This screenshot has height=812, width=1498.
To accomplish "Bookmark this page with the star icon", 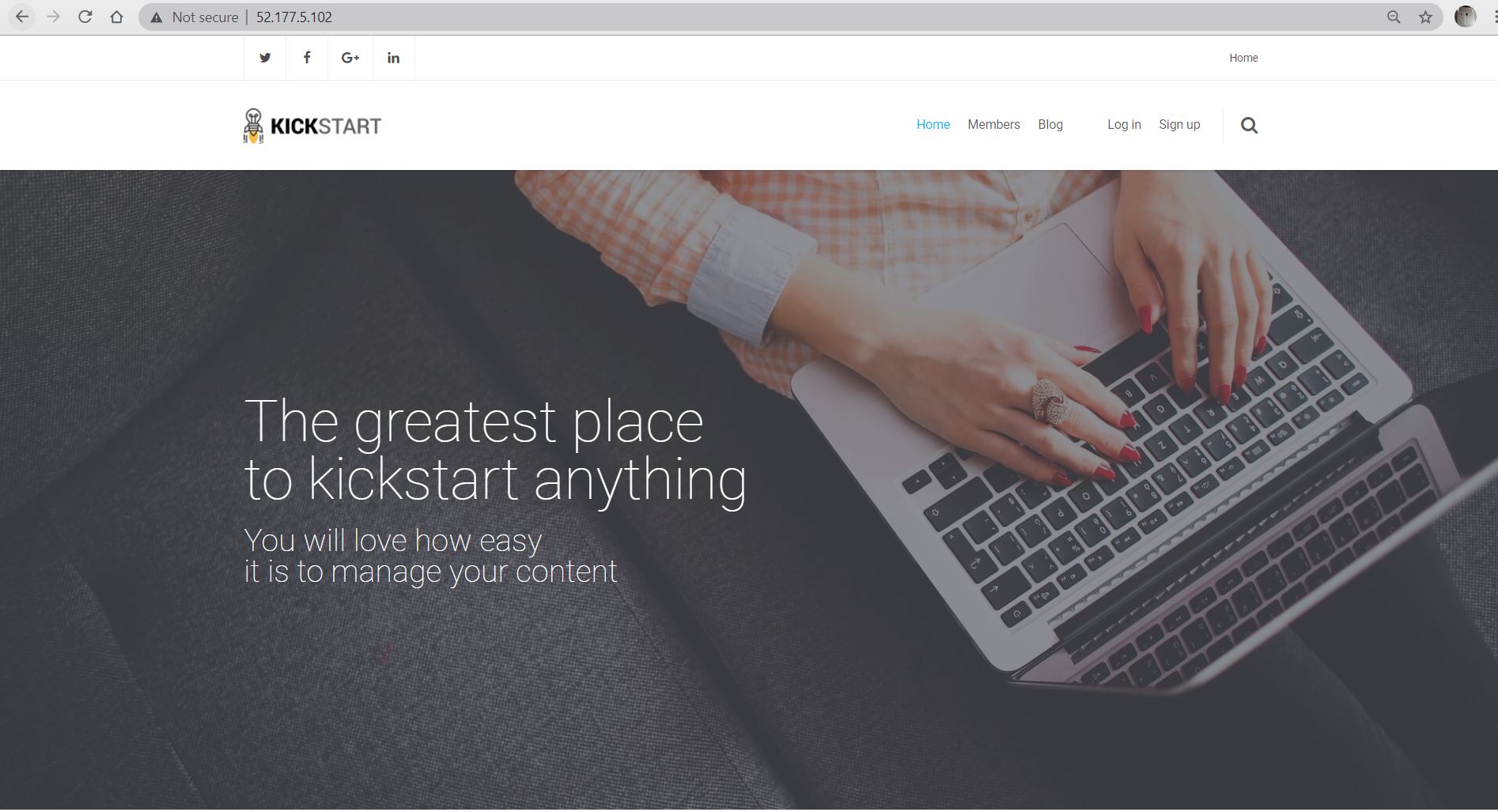I will point(1425,17).
